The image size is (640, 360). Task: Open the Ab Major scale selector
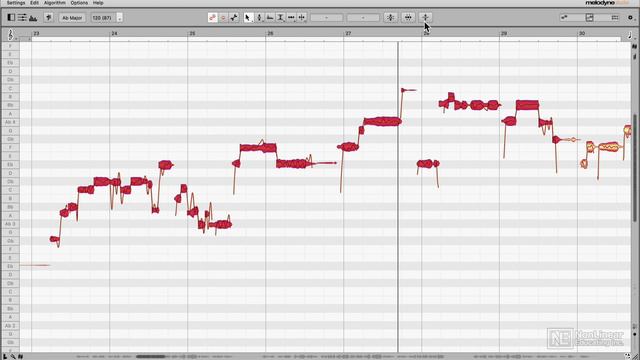click(72, 18)
